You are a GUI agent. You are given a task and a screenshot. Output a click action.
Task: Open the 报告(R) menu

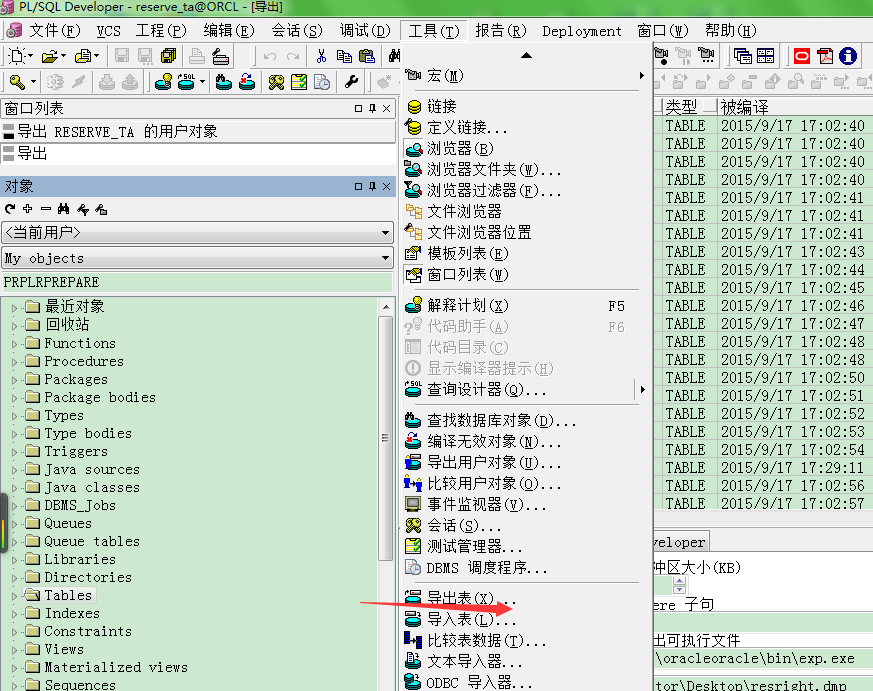point(501,31)
